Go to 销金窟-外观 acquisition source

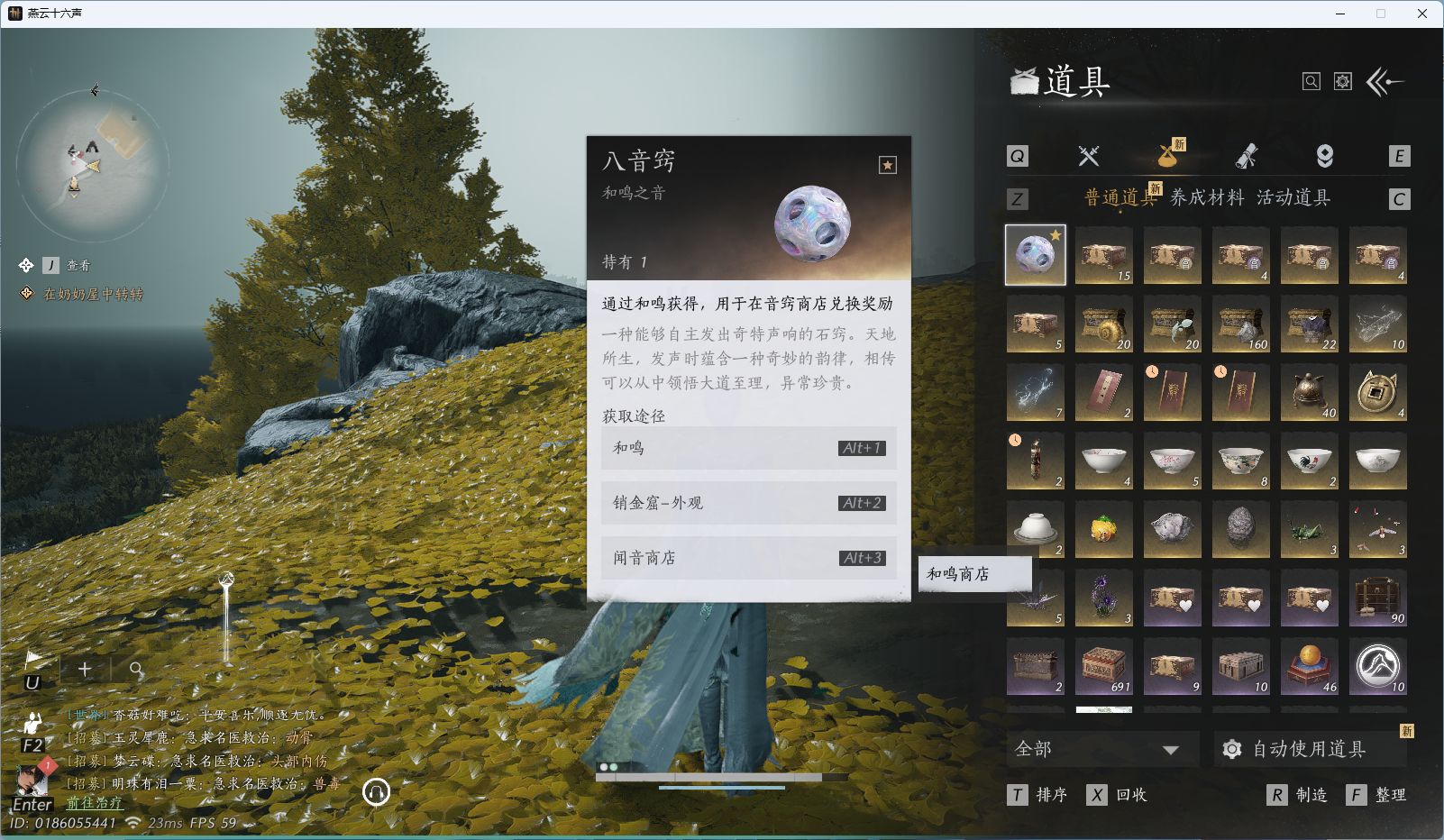coord(749,503)
